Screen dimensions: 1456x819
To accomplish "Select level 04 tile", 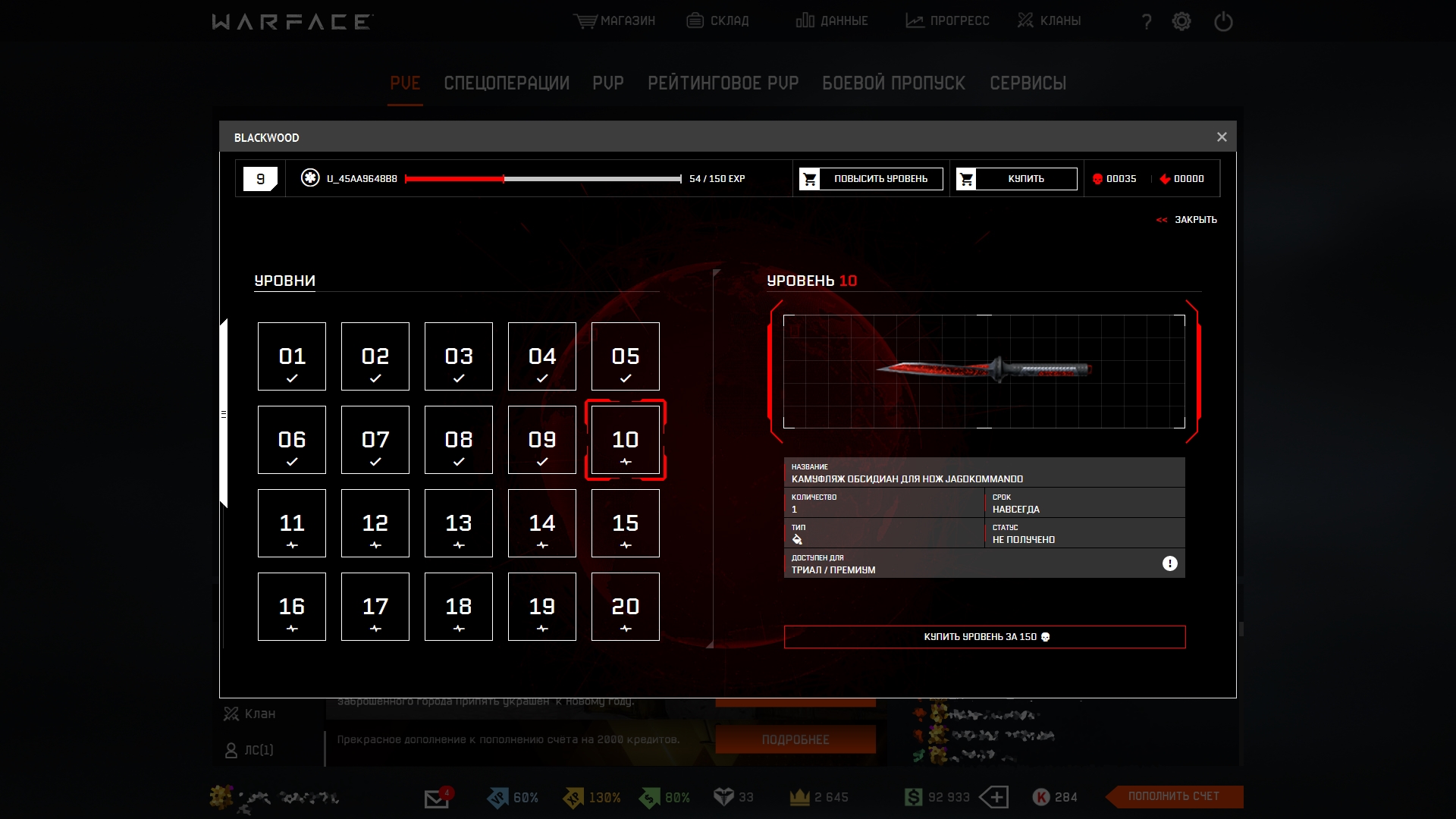I will click(x=542, y=356).
